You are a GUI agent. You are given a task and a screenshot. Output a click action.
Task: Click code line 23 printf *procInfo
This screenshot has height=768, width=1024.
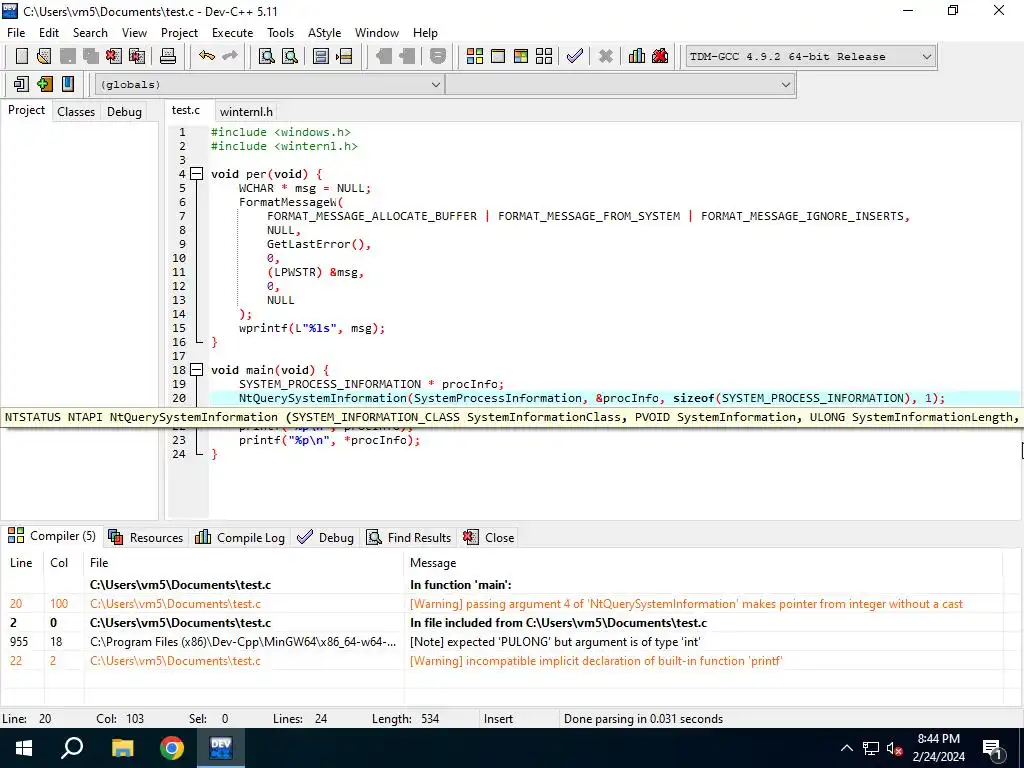329,440
